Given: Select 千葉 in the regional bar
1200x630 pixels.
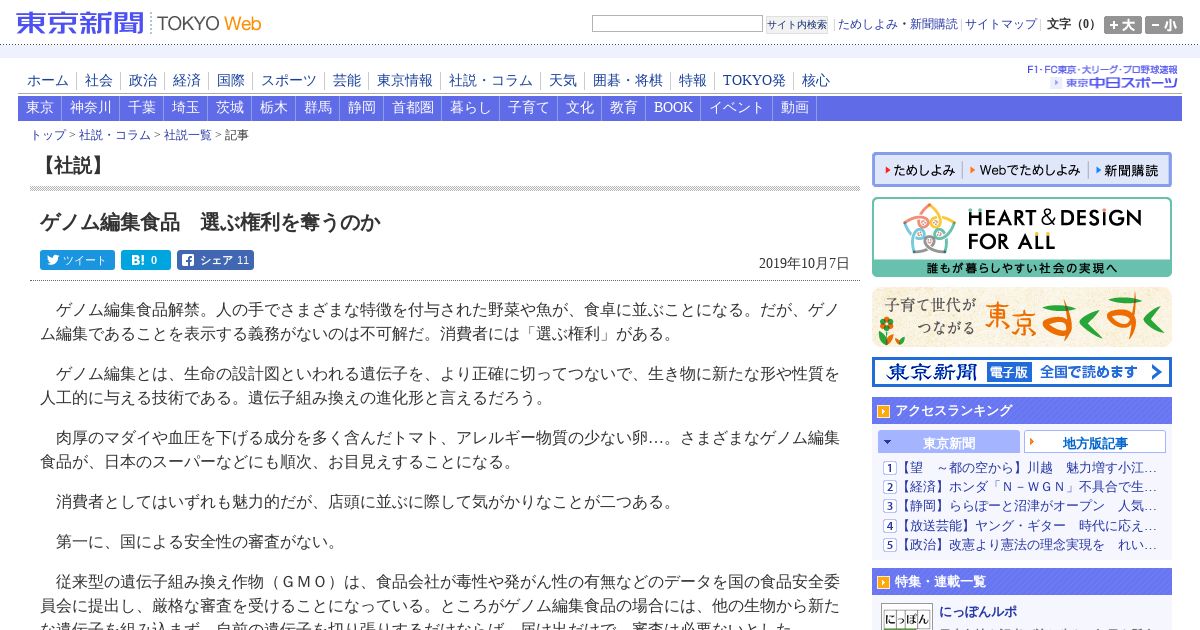Looking at the screenshot, I should 142,108.
